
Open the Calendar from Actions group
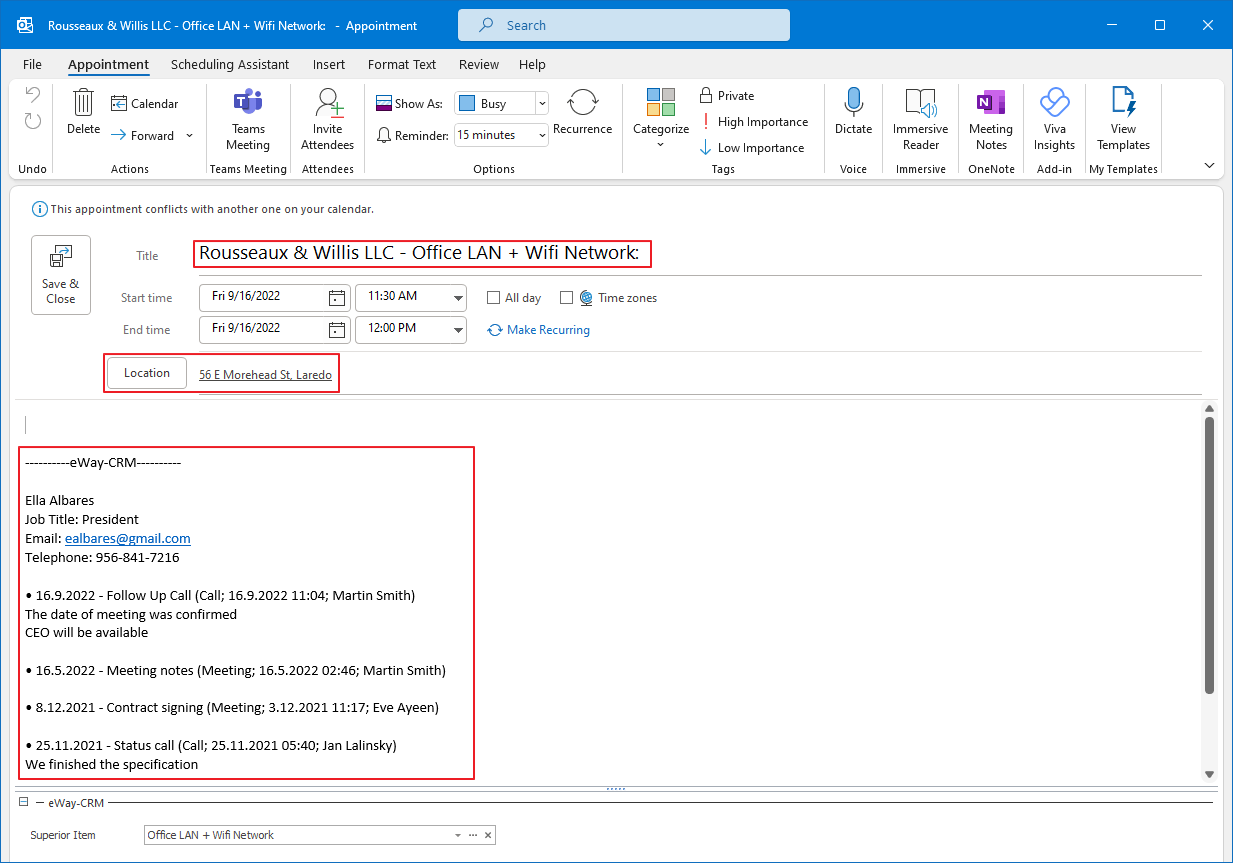pyautogui.click(x=145, y=103)
